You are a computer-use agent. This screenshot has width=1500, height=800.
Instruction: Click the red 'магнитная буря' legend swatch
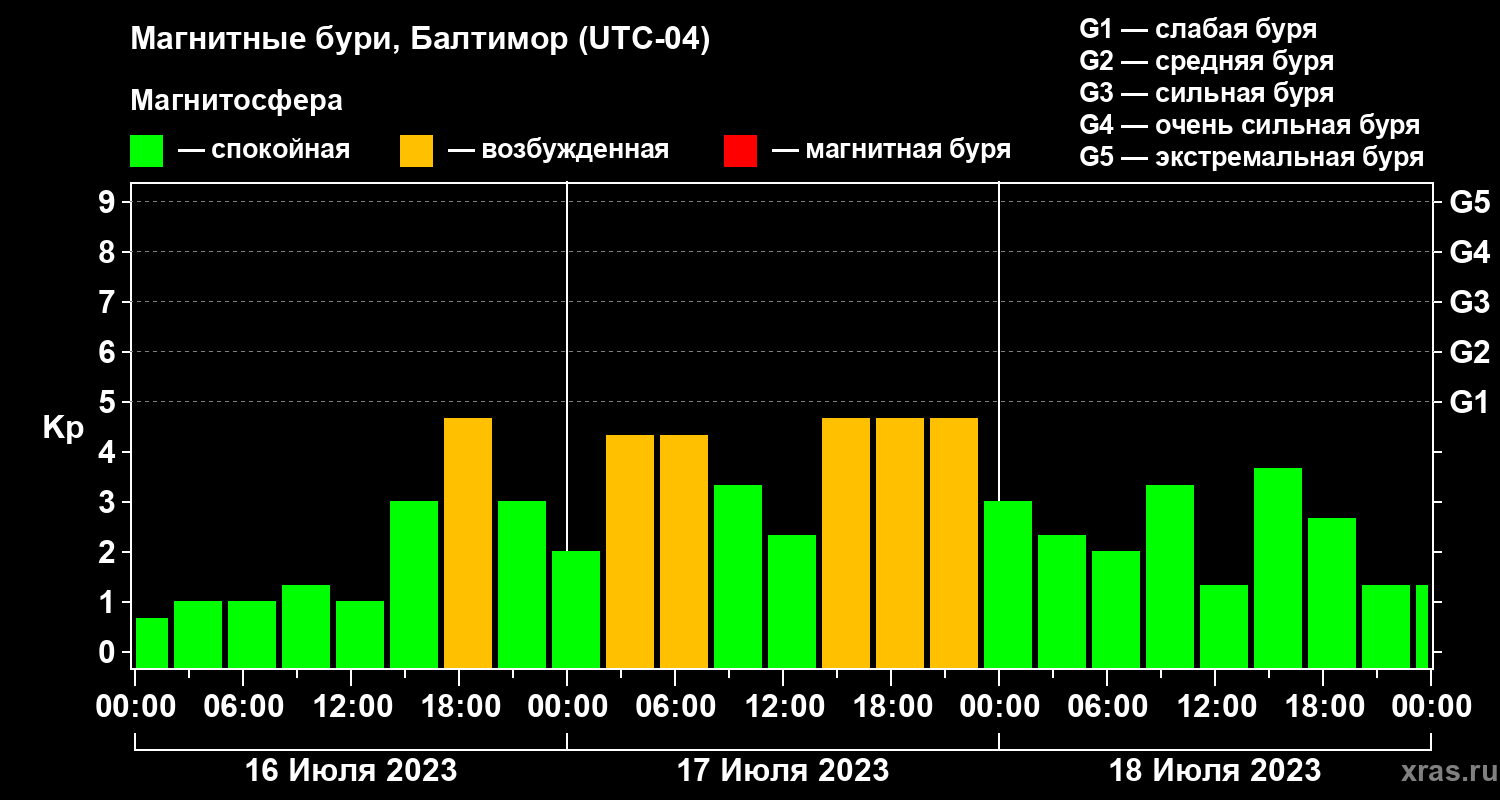(x=740, y=151)
